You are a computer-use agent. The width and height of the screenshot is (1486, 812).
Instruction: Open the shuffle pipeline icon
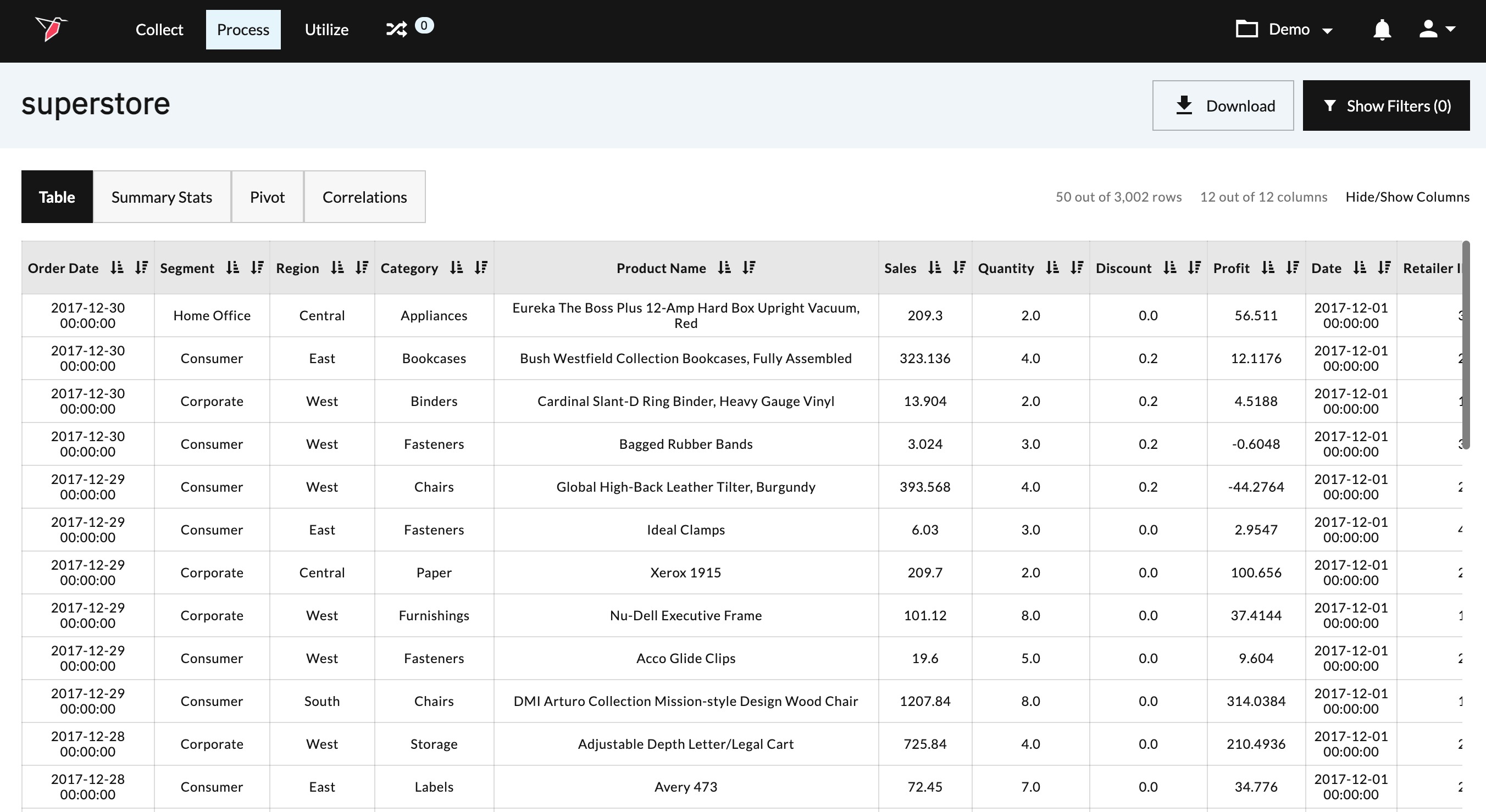tap(396, 30)
